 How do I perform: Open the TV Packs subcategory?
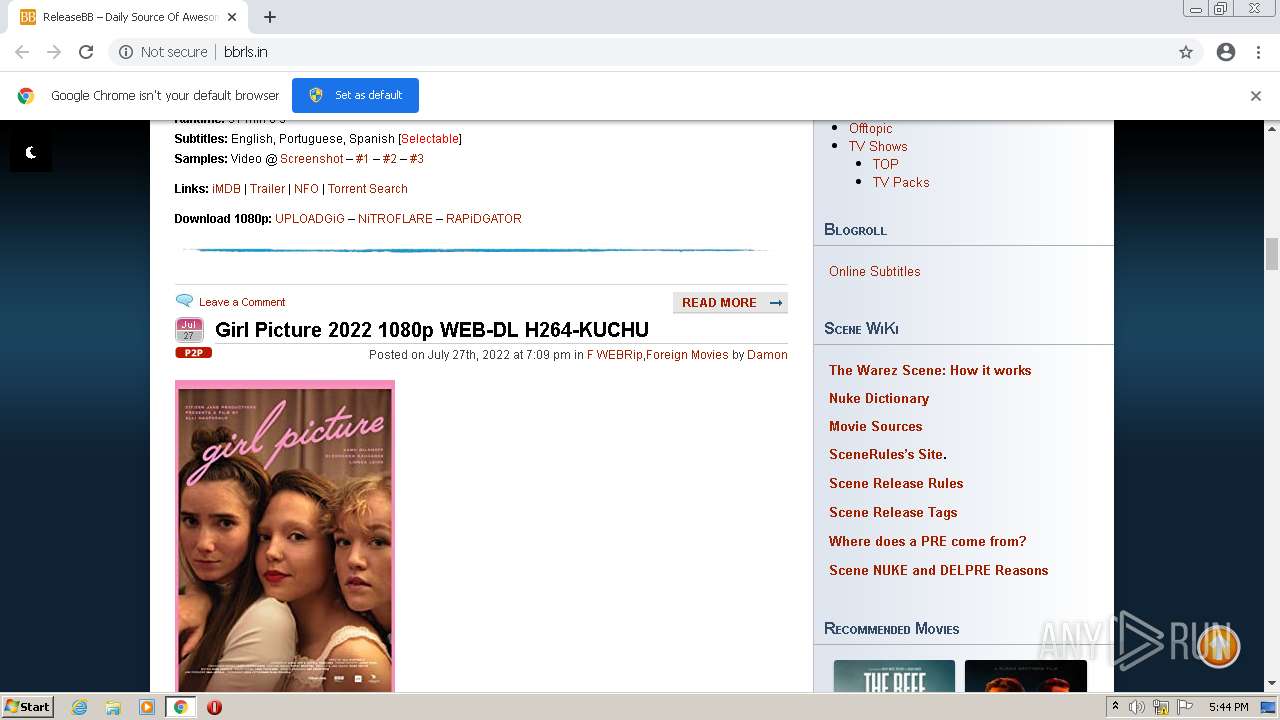point(901,182)
